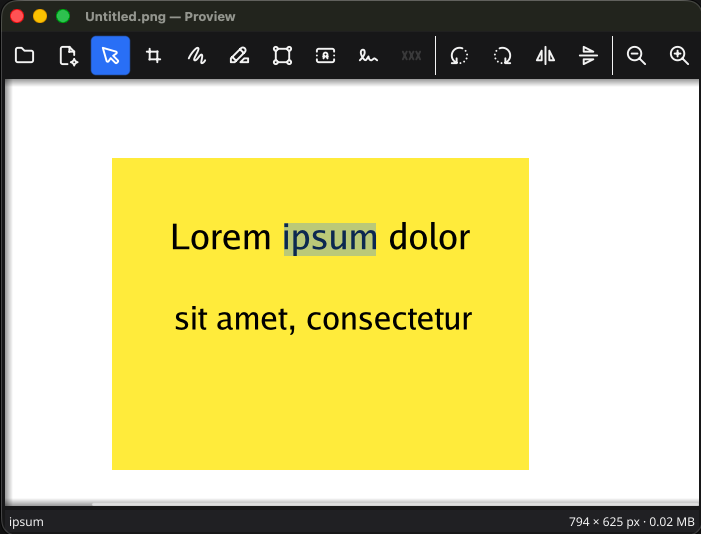Image resolution: width=701 pixels, height=534 pixels.
Task: Click the word Lorem in image
Action: (x=220, y=237)
